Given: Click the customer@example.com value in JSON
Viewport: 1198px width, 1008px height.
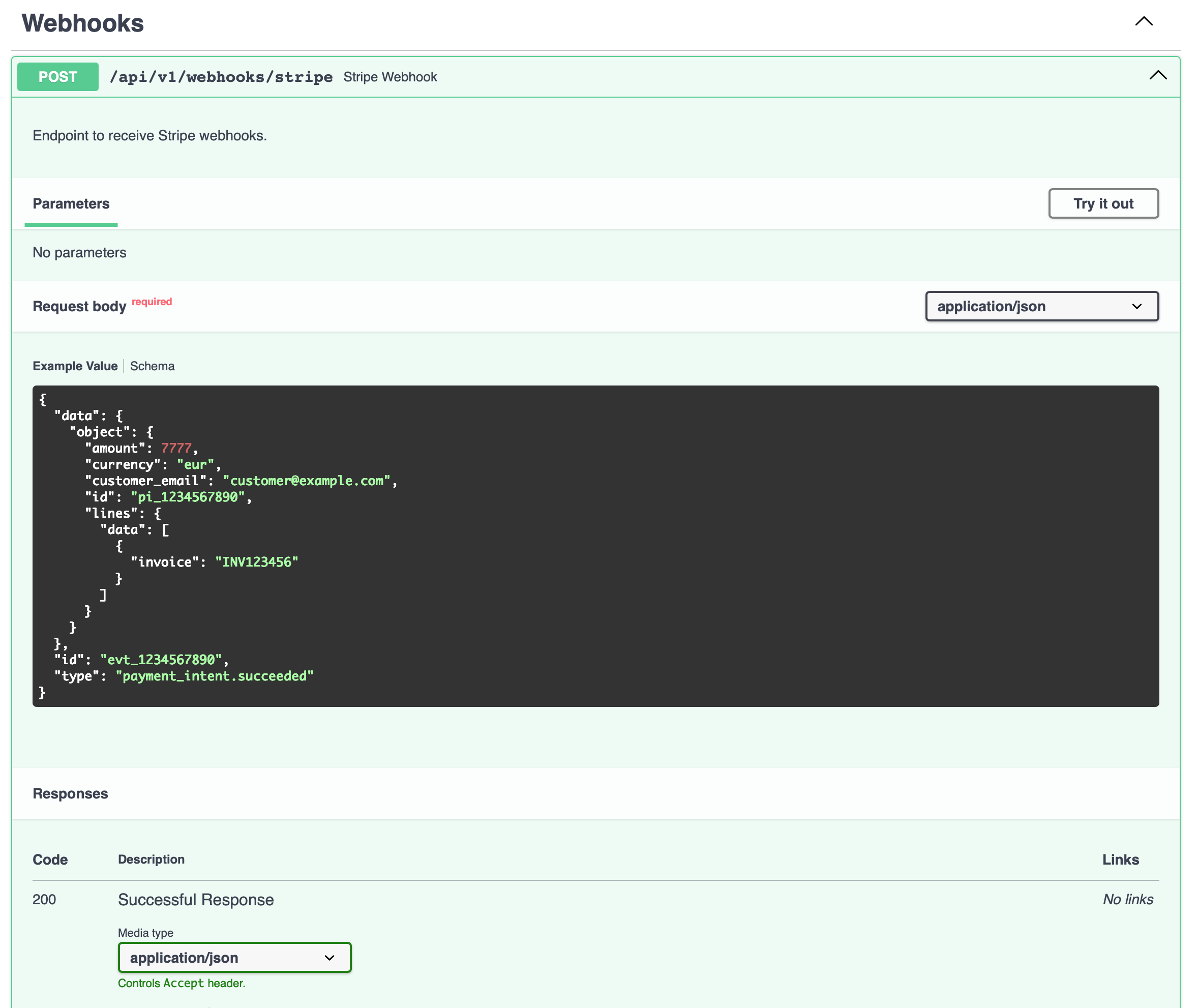Looking at the screenshot, I should [306, 481].
